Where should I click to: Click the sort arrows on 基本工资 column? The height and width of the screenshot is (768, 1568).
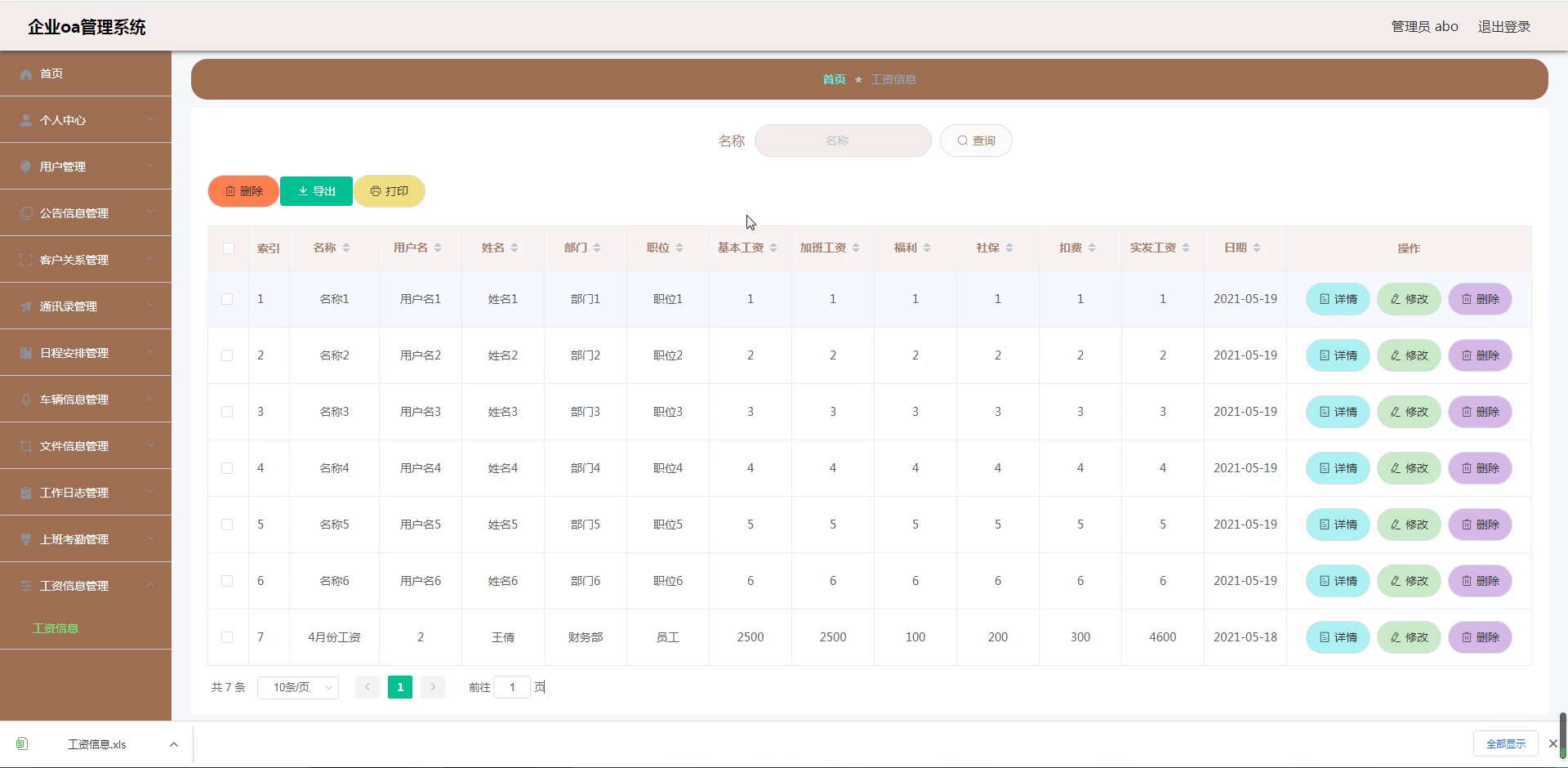click(773, 248)
